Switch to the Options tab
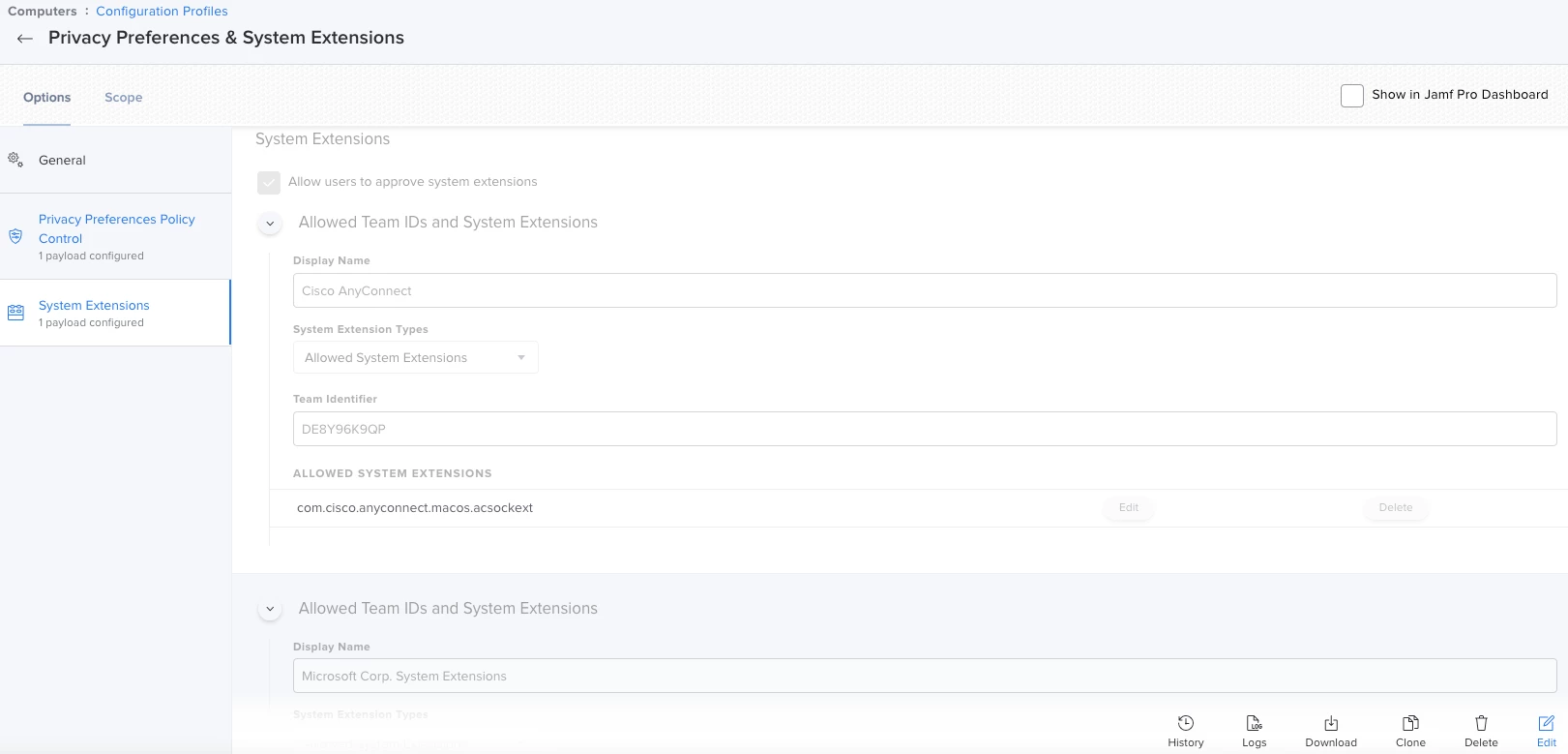Image resolution: width=1568 pixels, height=754 pixels. pyautogui.click(x=46, y=97)
